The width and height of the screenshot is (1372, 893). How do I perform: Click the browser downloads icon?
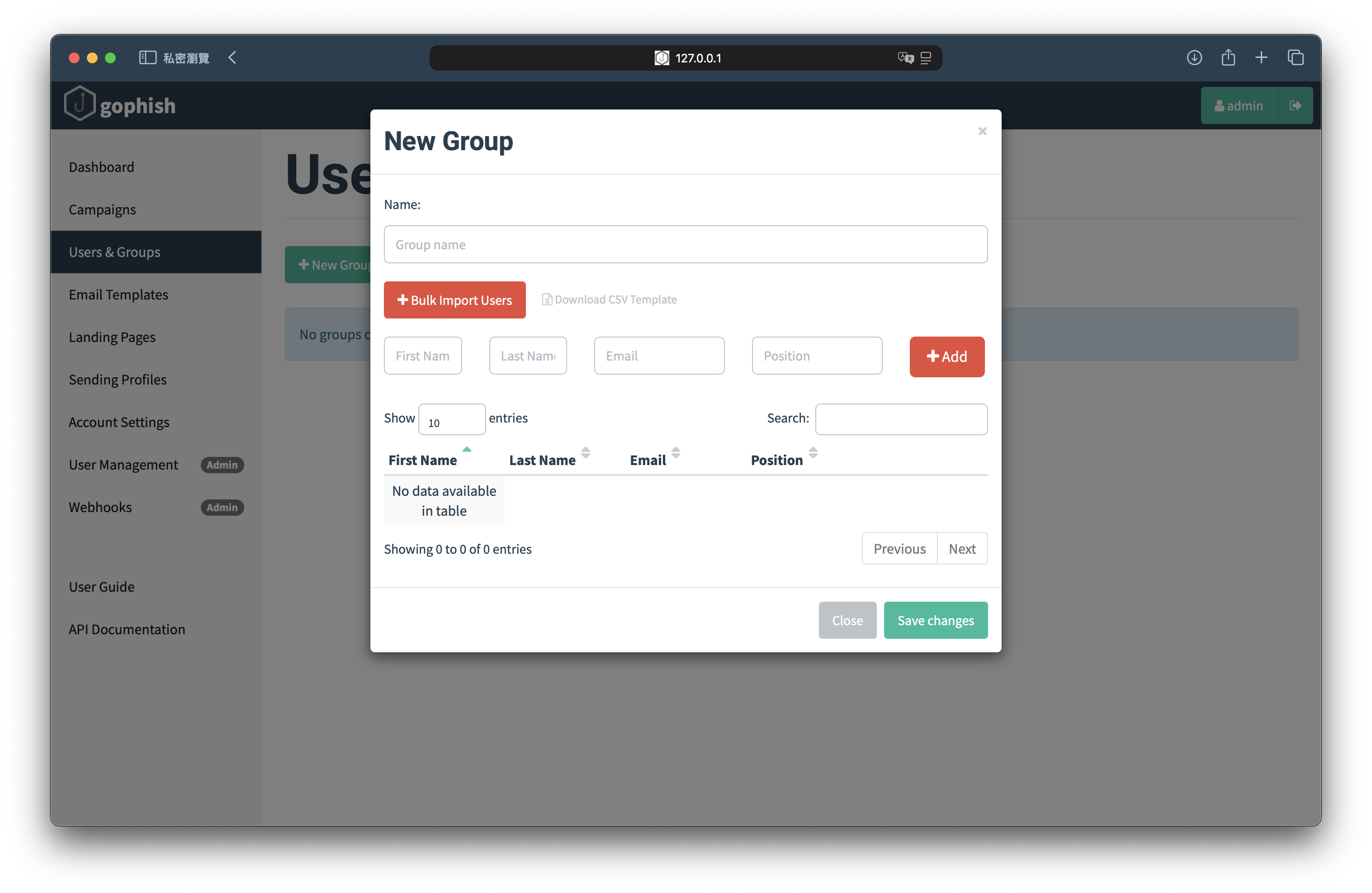[1194, 58]
